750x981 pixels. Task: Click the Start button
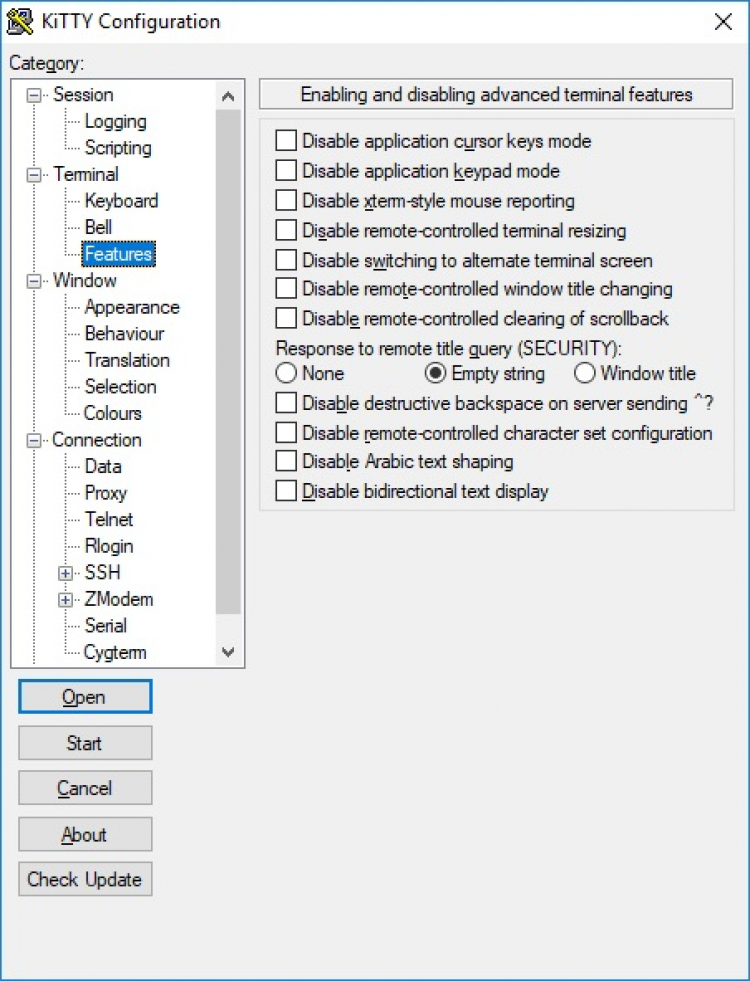(85, 743)
